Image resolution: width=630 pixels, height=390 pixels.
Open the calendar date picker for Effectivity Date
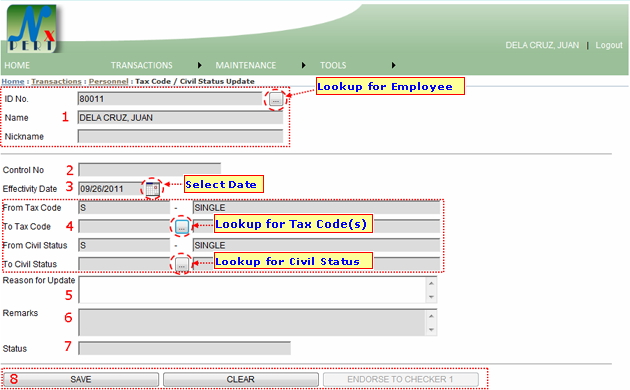(153, 189)
